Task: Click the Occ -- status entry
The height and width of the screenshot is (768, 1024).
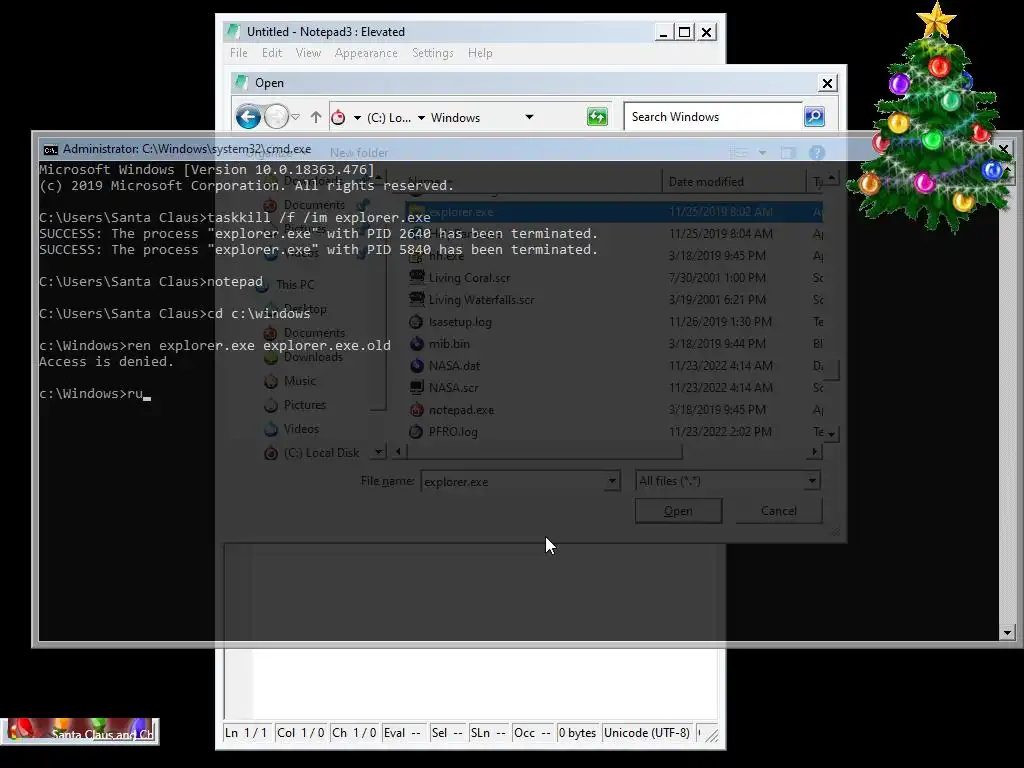Action: 532,733
